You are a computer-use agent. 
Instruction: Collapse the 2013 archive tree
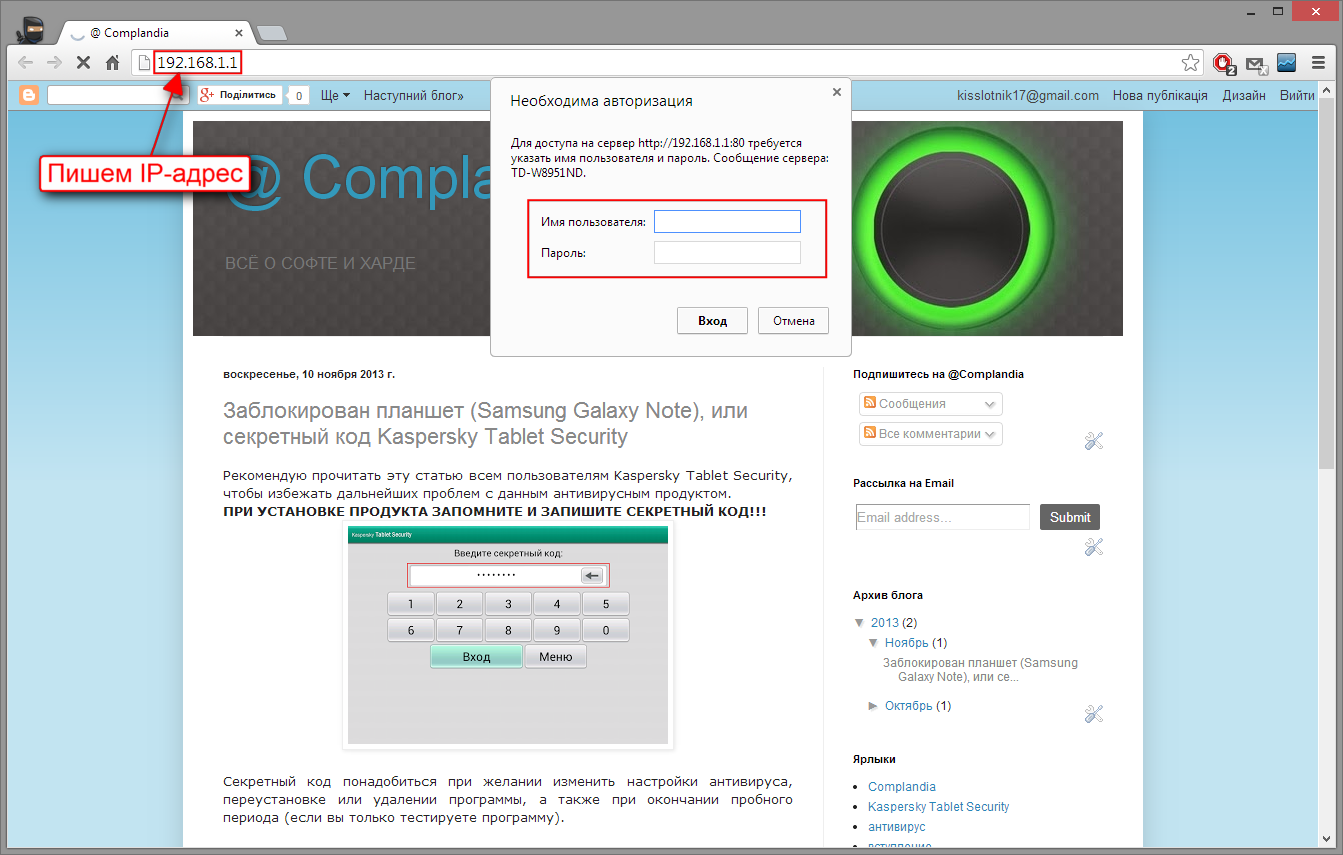(x=859, y=623)
